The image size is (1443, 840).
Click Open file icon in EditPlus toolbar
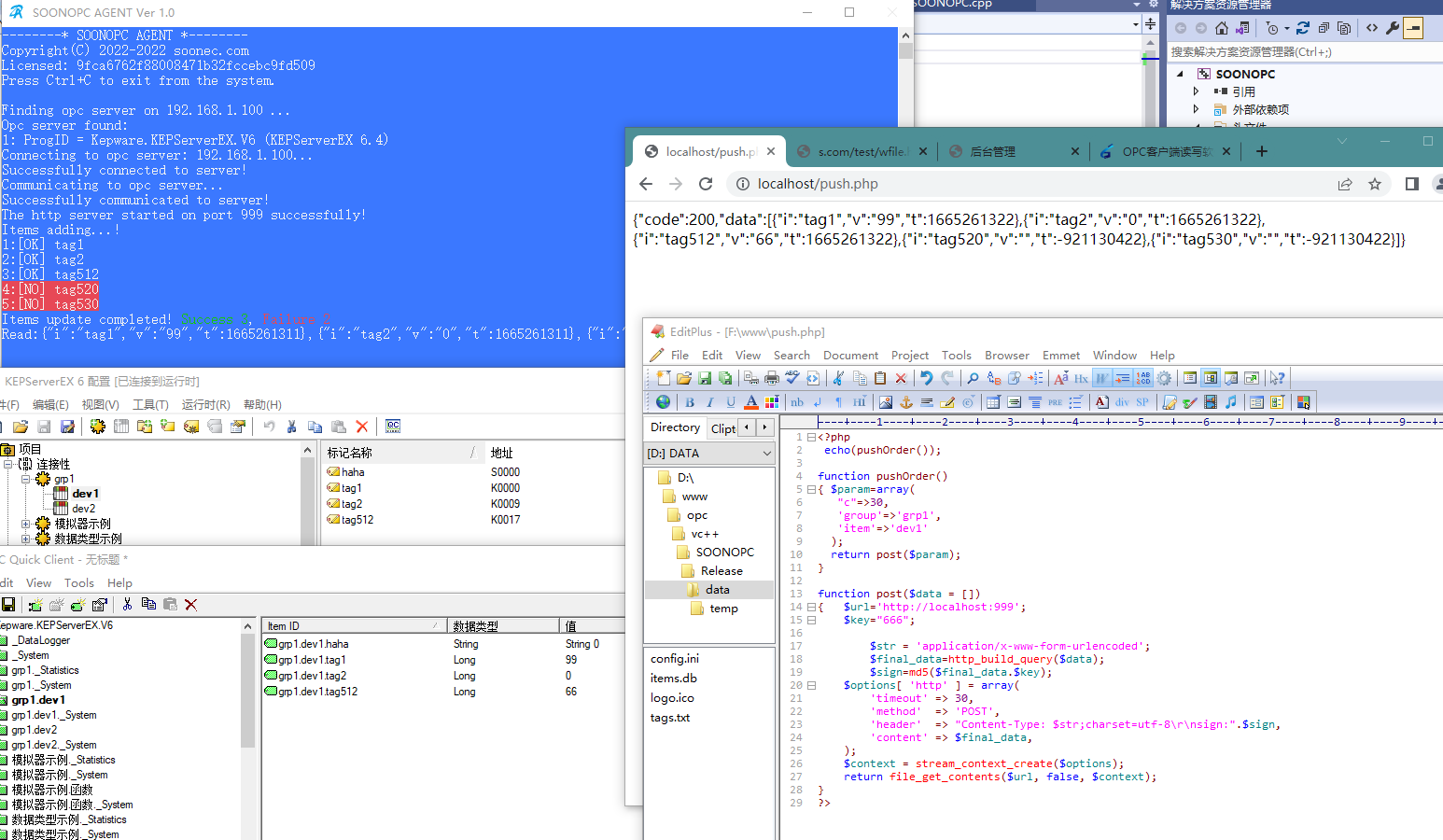684,378
